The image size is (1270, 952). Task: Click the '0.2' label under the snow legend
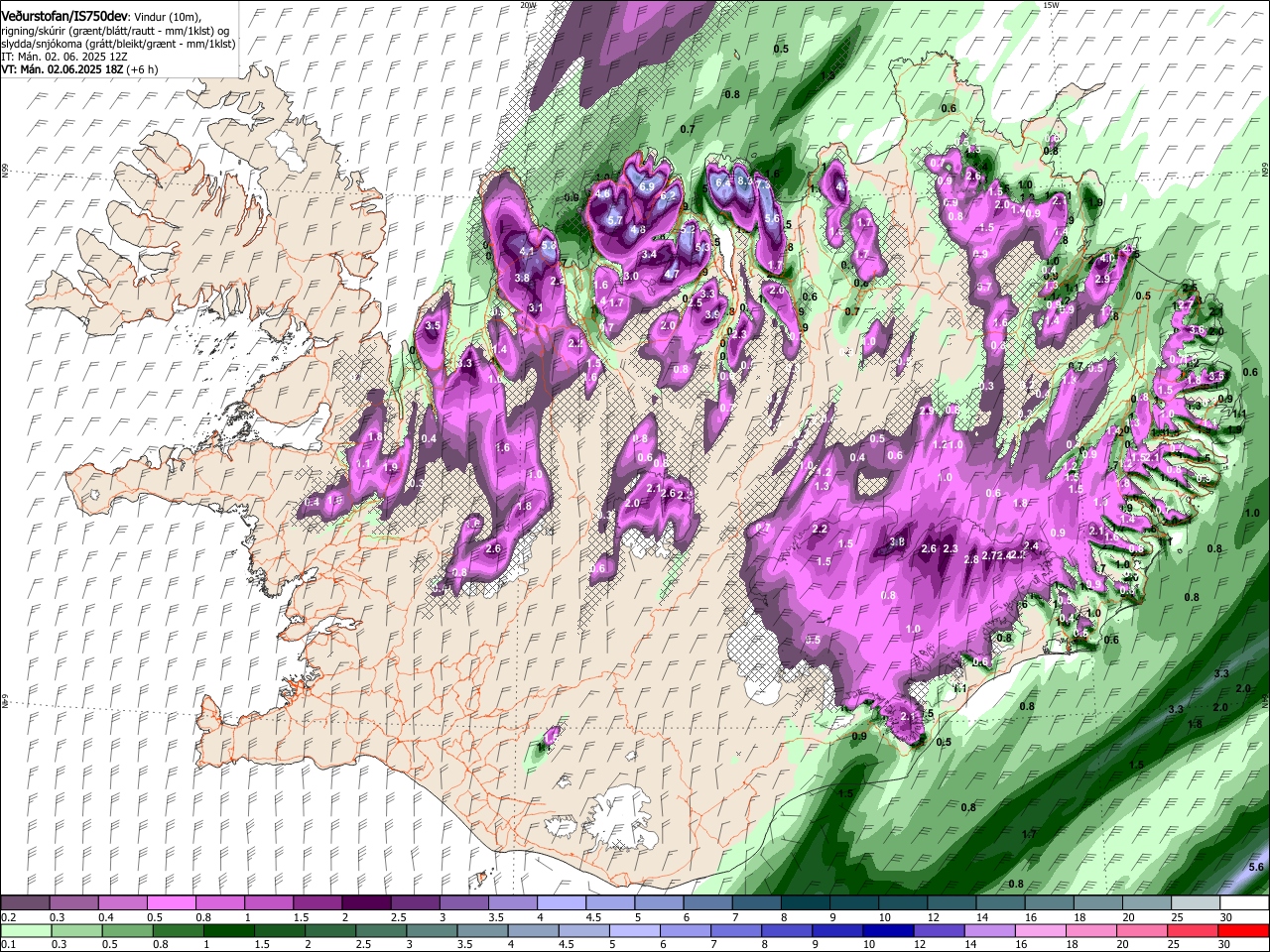[x=8, y=917]
